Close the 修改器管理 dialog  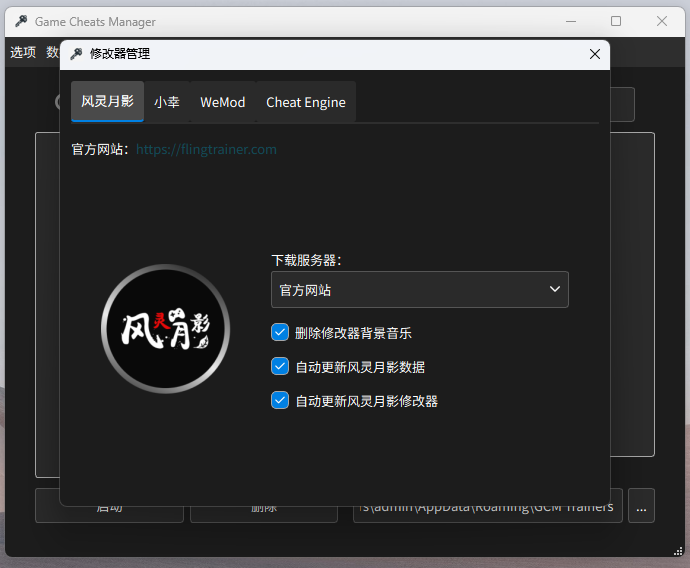point(595,54)
